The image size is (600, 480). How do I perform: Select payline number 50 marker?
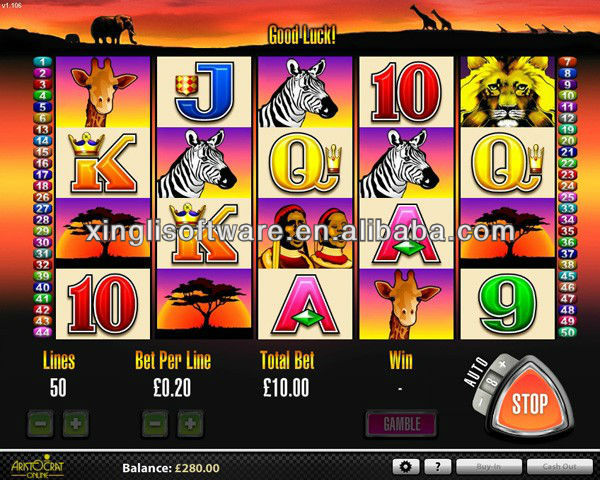pyautogui.click(x=567, y=332)
